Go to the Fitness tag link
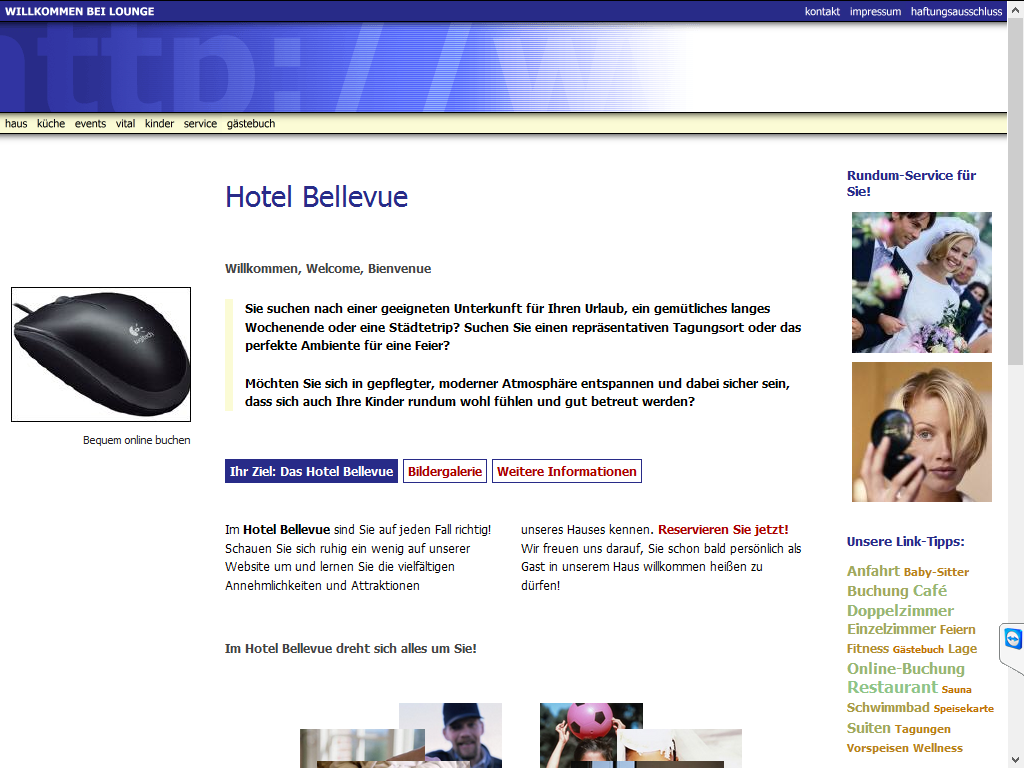Screen dimensions: 1024x768 click(868, 649)
